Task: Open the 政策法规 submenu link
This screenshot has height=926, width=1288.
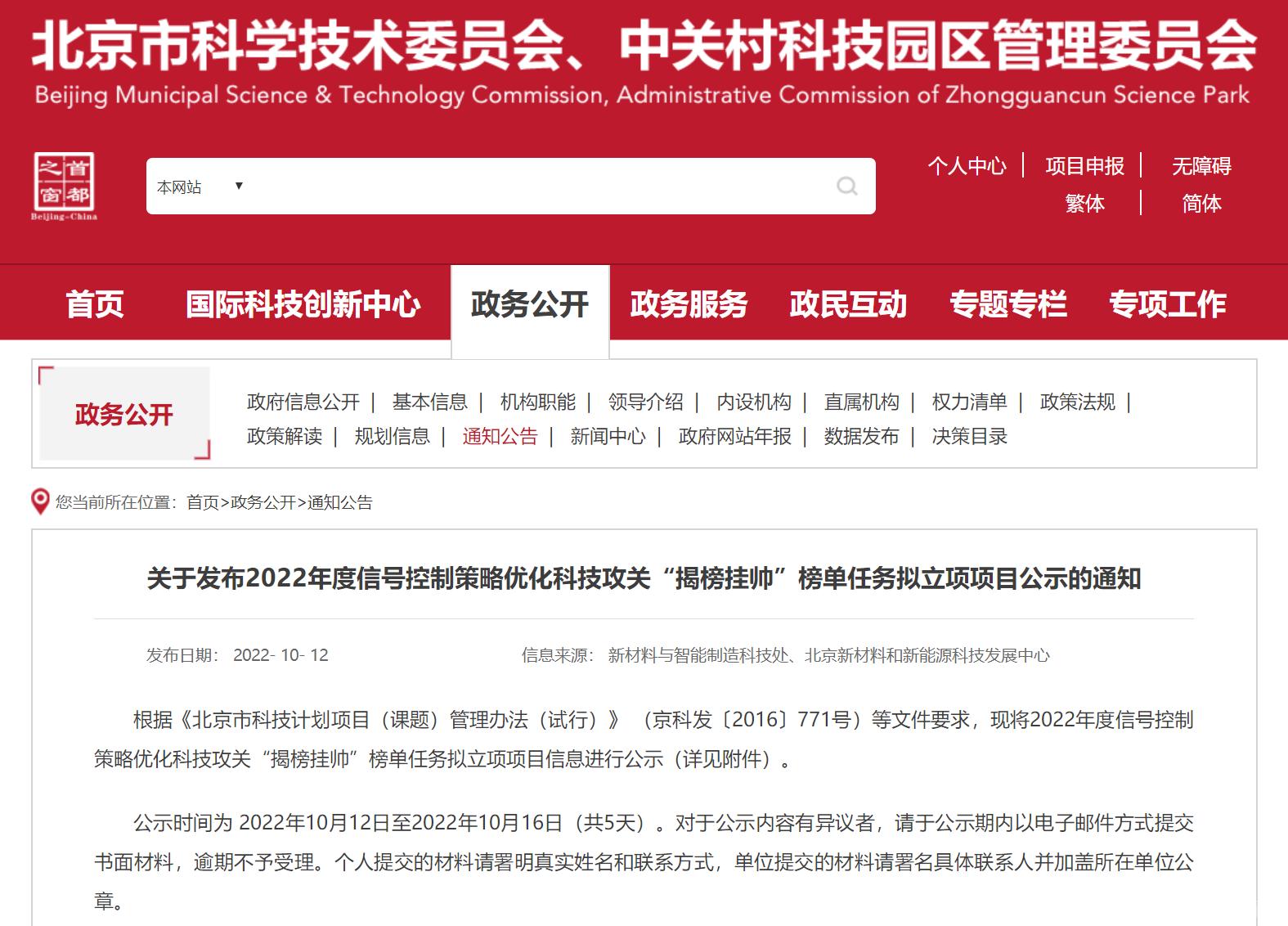Action: click(x=1077, y=402)
